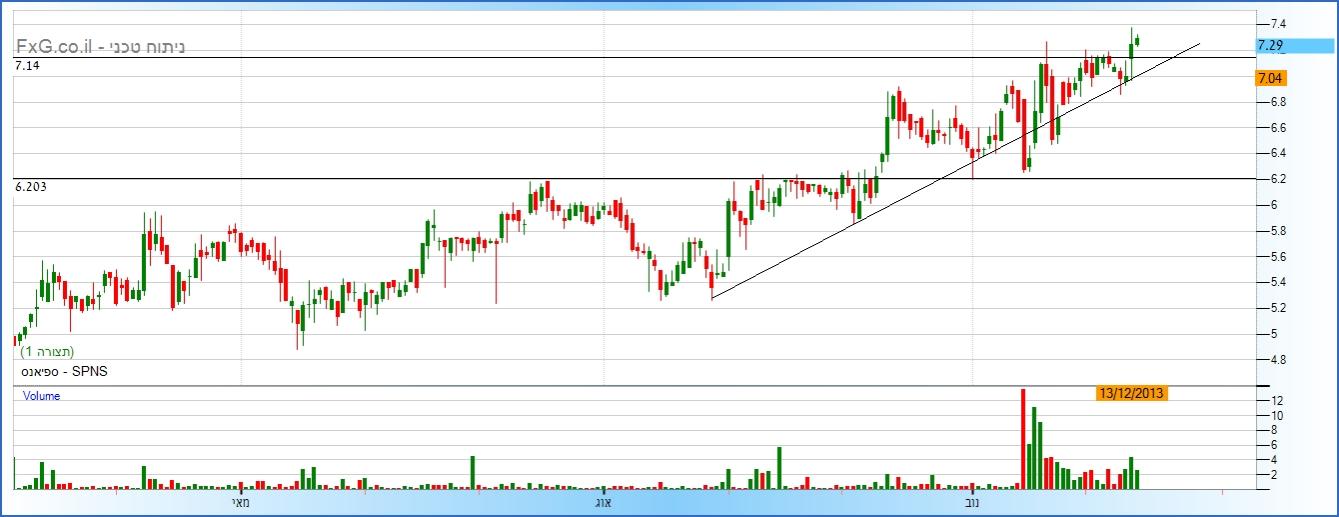
Task: Click the אוג month label on time axis
Action: pos(603,500)
